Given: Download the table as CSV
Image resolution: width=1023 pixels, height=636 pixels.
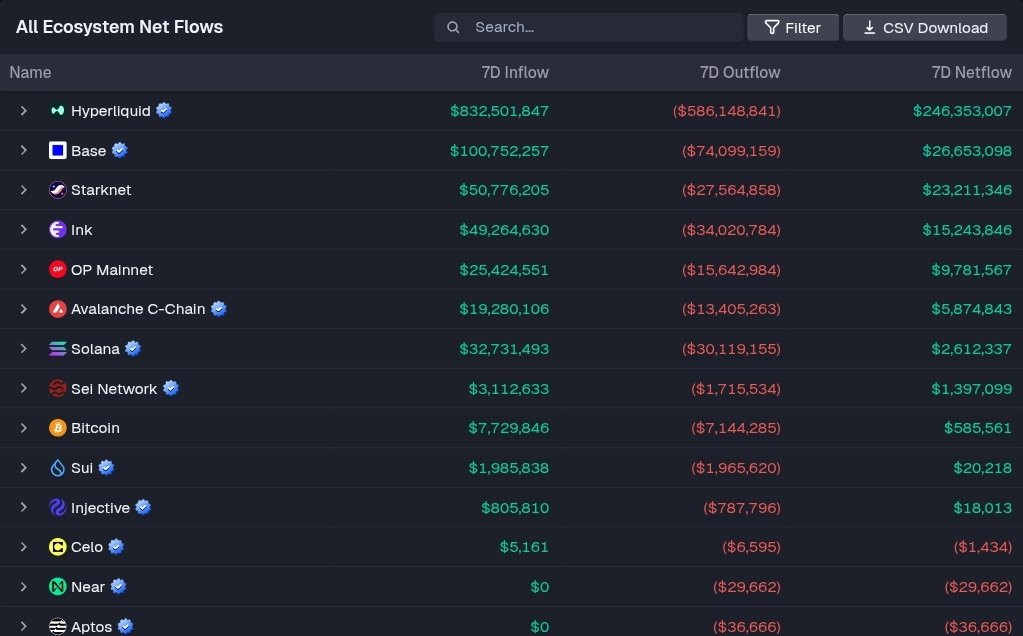Looking at the screenshot, I should 924,27.
